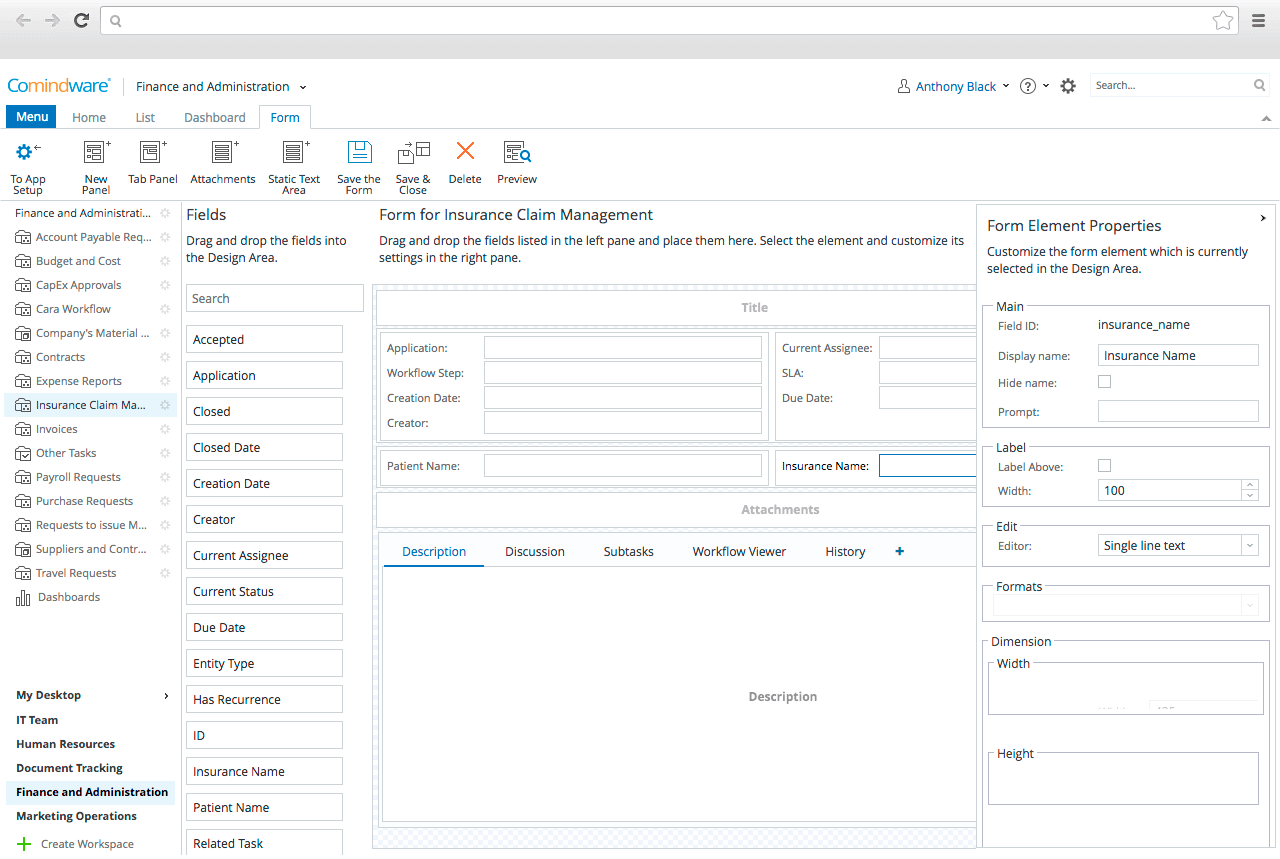Switch to the Dashboard tab

213,117
